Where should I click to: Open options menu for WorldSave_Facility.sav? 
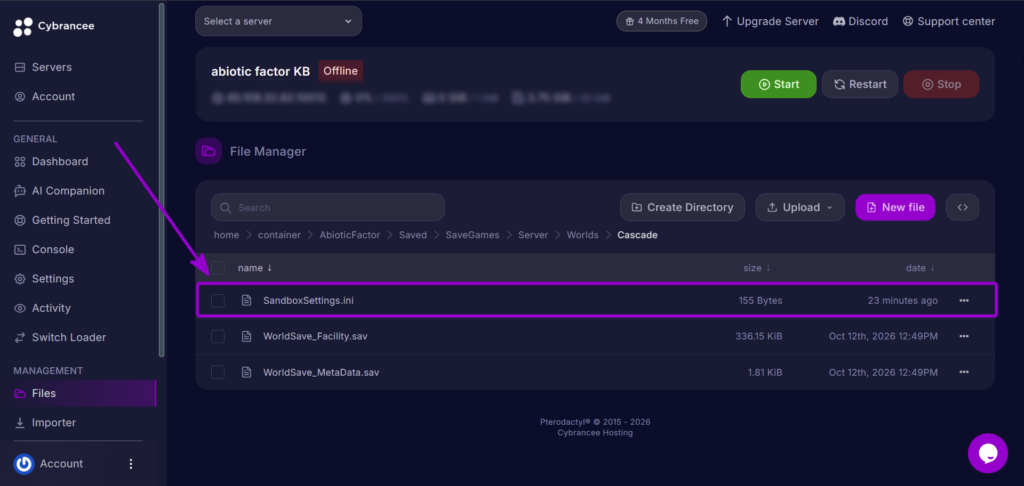964,336
